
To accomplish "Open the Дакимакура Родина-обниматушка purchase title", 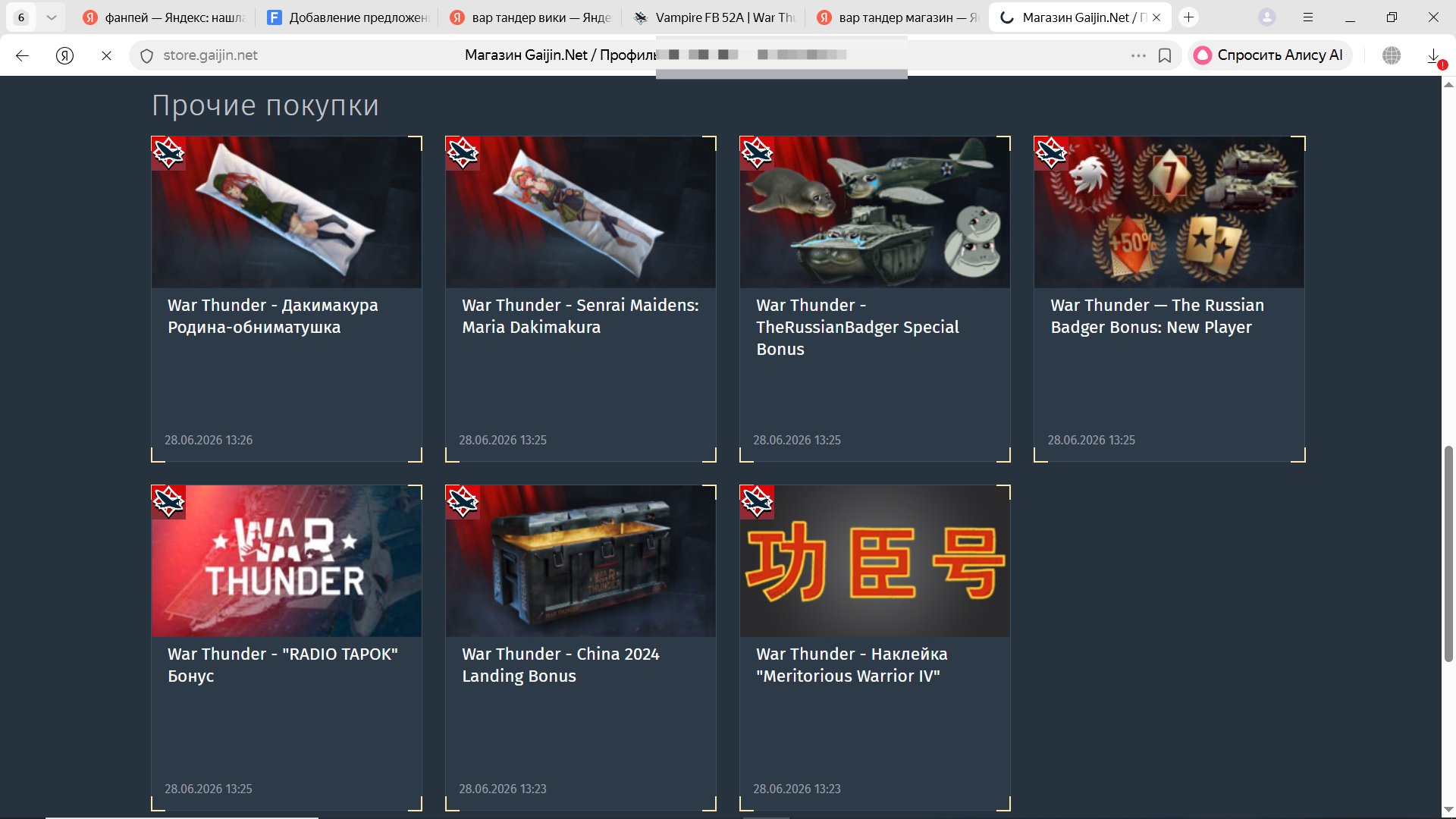I will [x=272, y=316].
